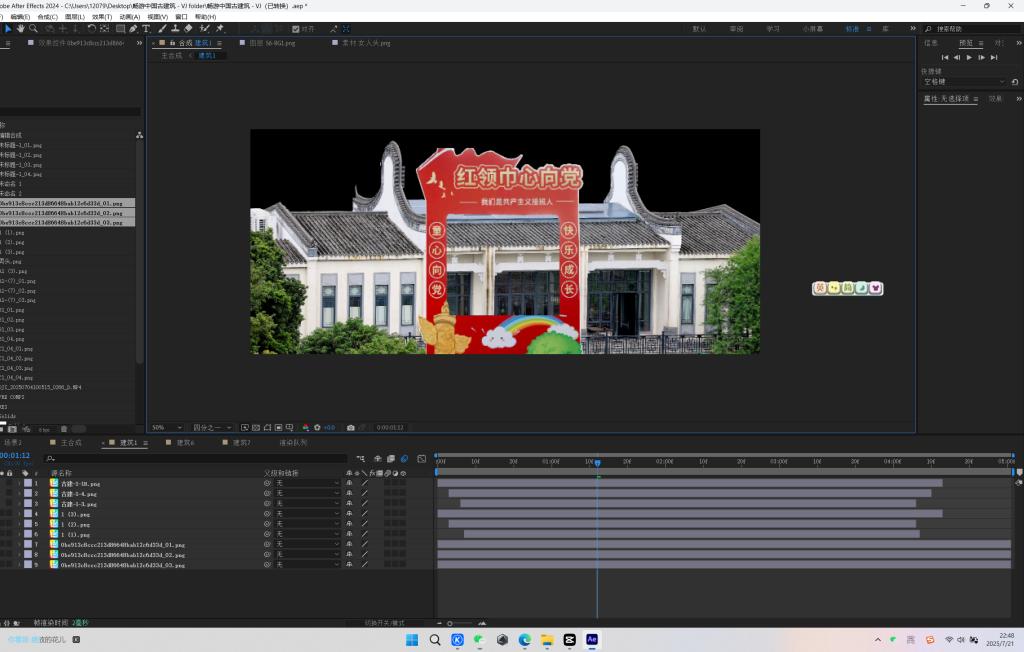Toggle the 对齐 snapping checkbox
This screenshot has width=1024, height=652.
click(295, 29)
